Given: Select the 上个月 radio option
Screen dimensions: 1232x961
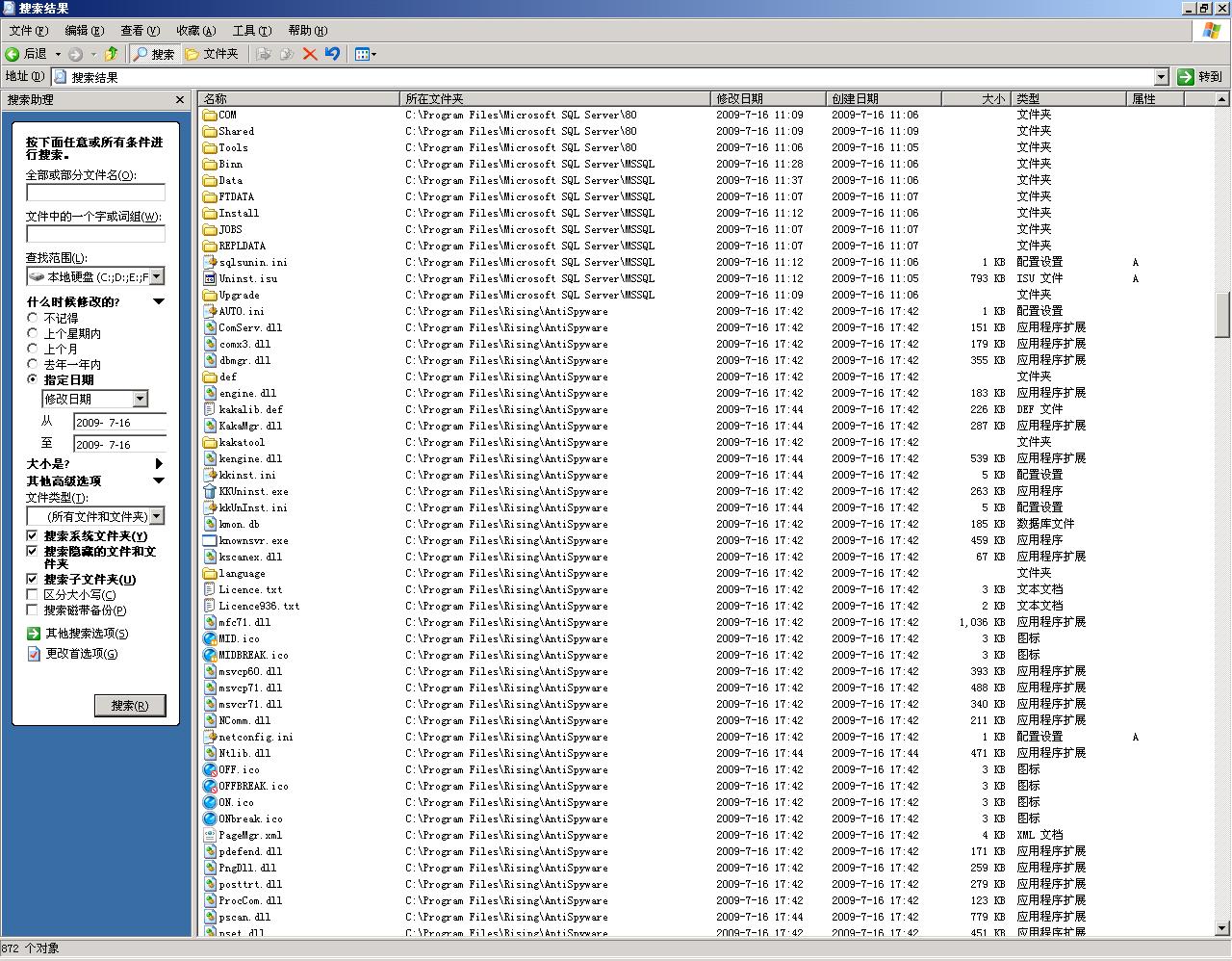Looking at the screenshot, I should [x=33, y=349].
